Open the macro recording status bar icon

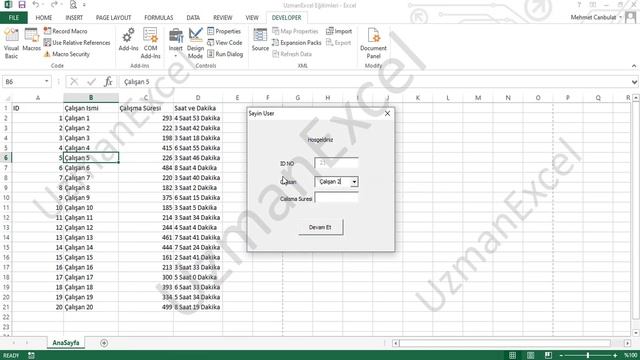pyautogui.click(x=31, y=356)
